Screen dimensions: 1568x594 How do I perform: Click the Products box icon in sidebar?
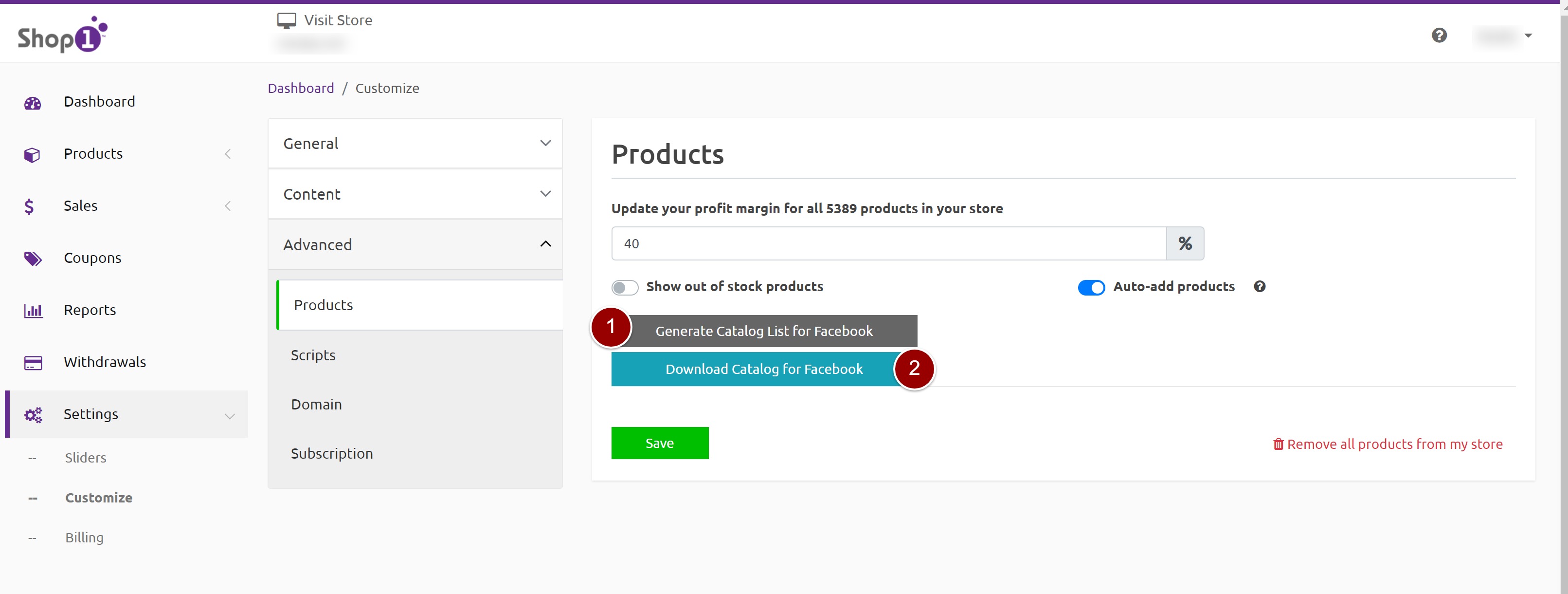32,155
